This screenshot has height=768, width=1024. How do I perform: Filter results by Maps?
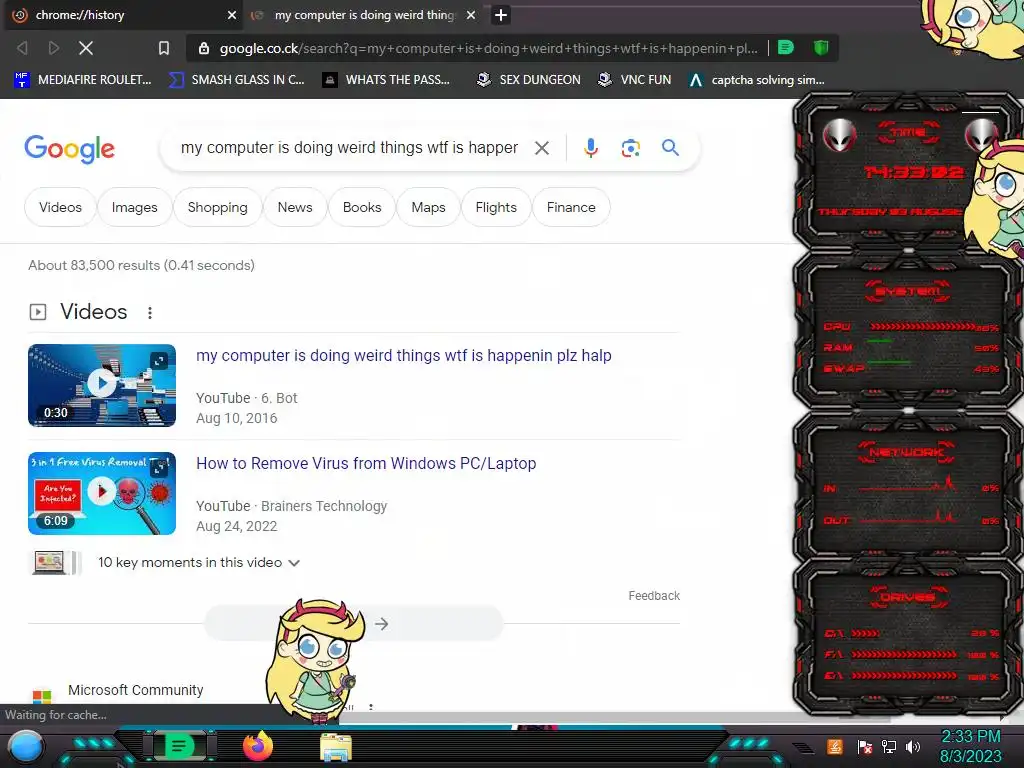428,207
